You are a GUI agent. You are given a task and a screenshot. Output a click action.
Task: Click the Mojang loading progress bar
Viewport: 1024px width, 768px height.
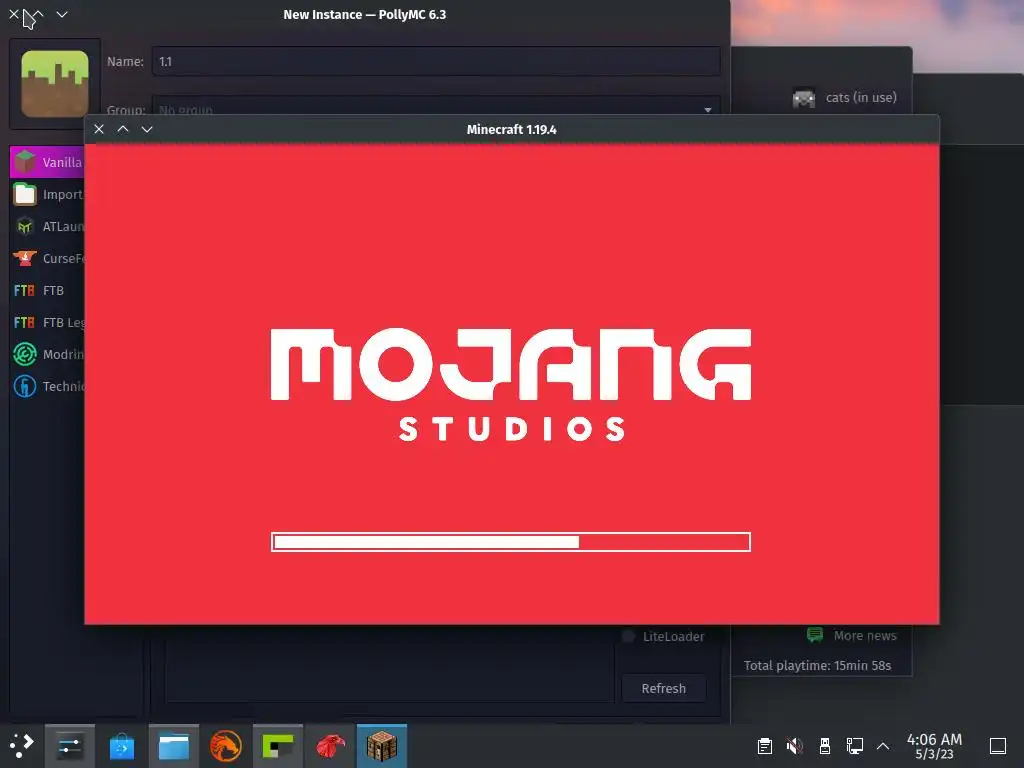click(511, 541)
